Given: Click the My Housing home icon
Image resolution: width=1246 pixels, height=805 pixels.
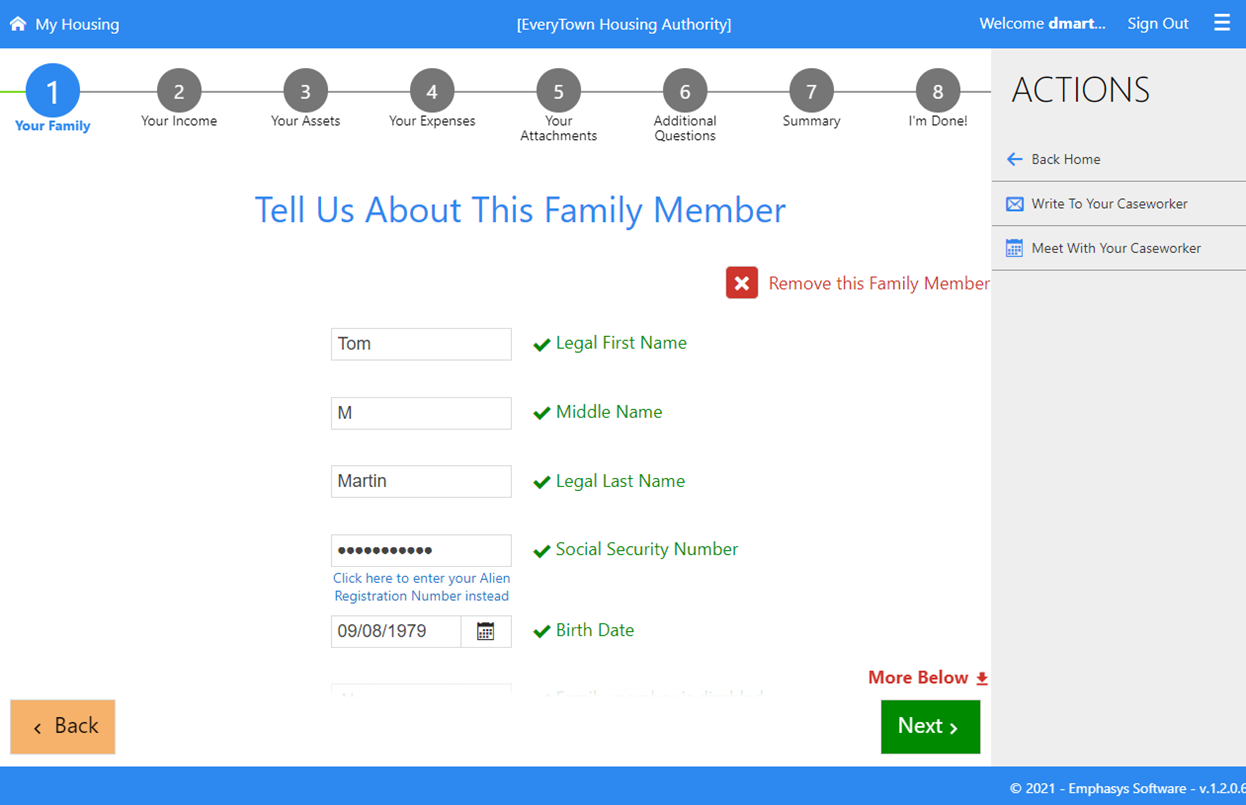Looking at the screenshot, I should tap(18, 24).
